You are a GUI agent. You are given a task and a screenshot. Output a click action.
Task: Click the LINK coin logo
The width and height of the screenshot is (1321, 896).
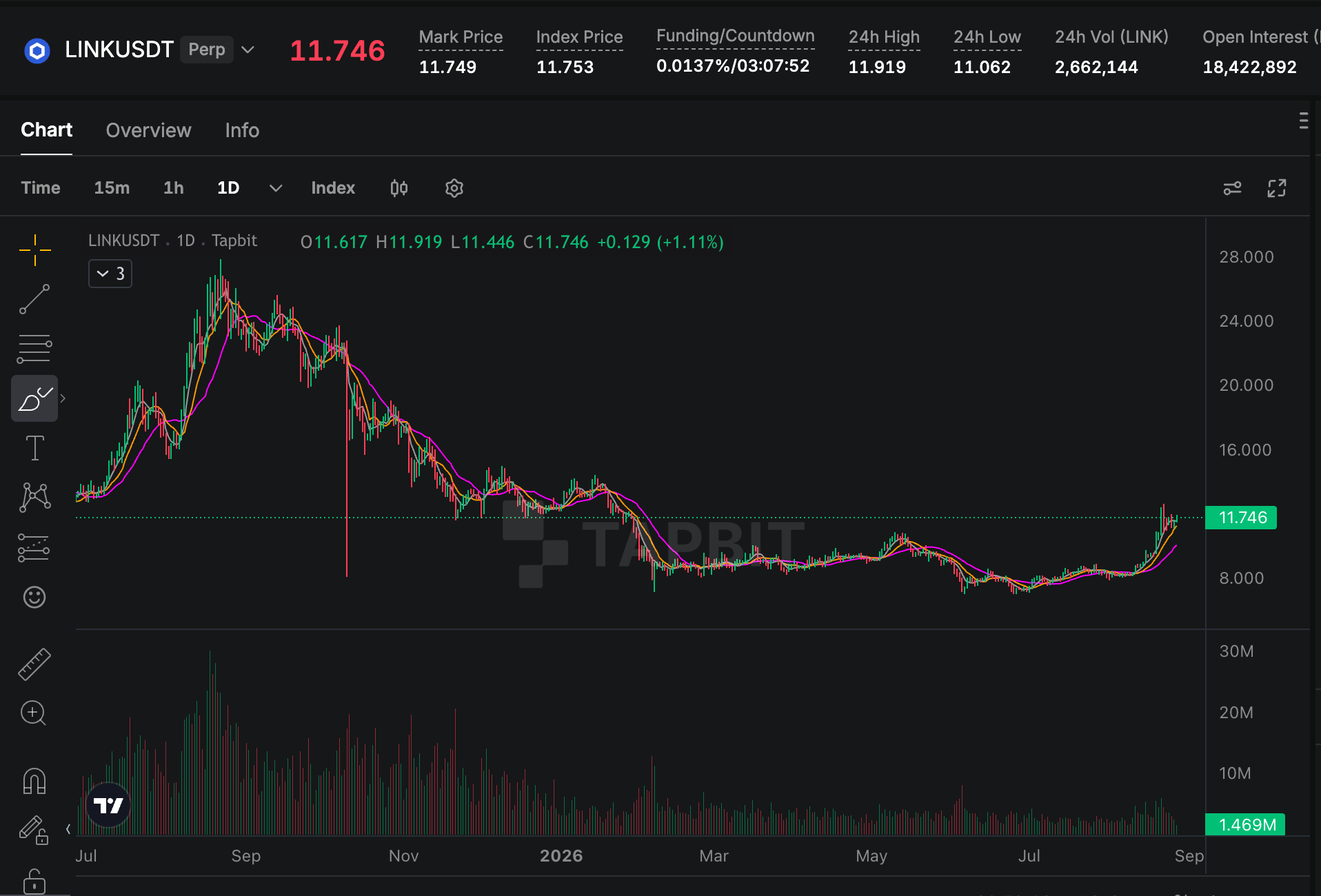(37, 50)
